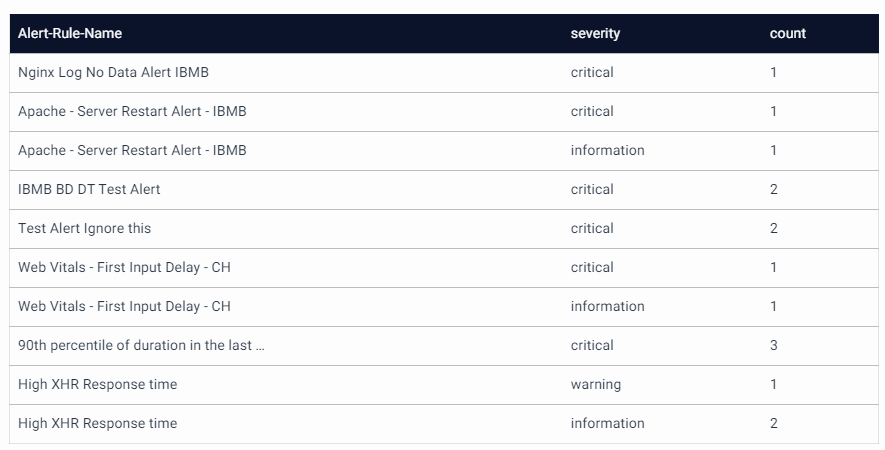Open the truncated 90th percentile of duration name
Screen dimensions: 885x450
pos(141,345)
